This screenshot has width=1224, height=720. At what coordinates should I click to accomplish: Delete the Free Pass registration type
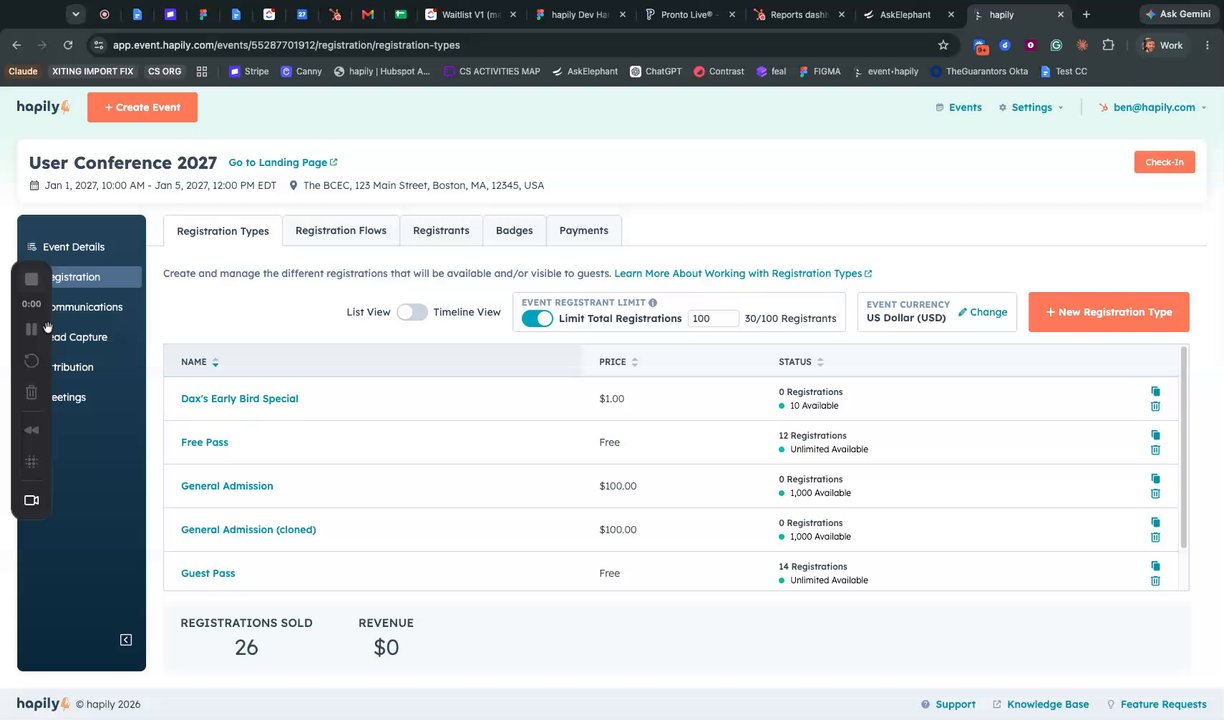(1155, 450)
